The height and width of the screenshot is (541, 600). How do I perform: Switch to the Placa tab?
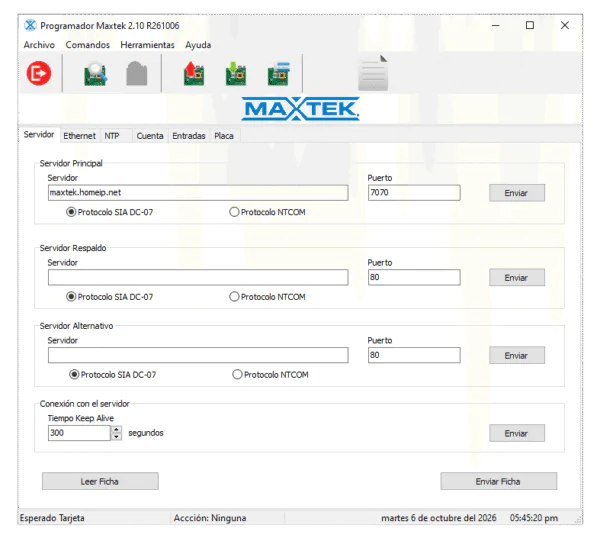(224, 136)
